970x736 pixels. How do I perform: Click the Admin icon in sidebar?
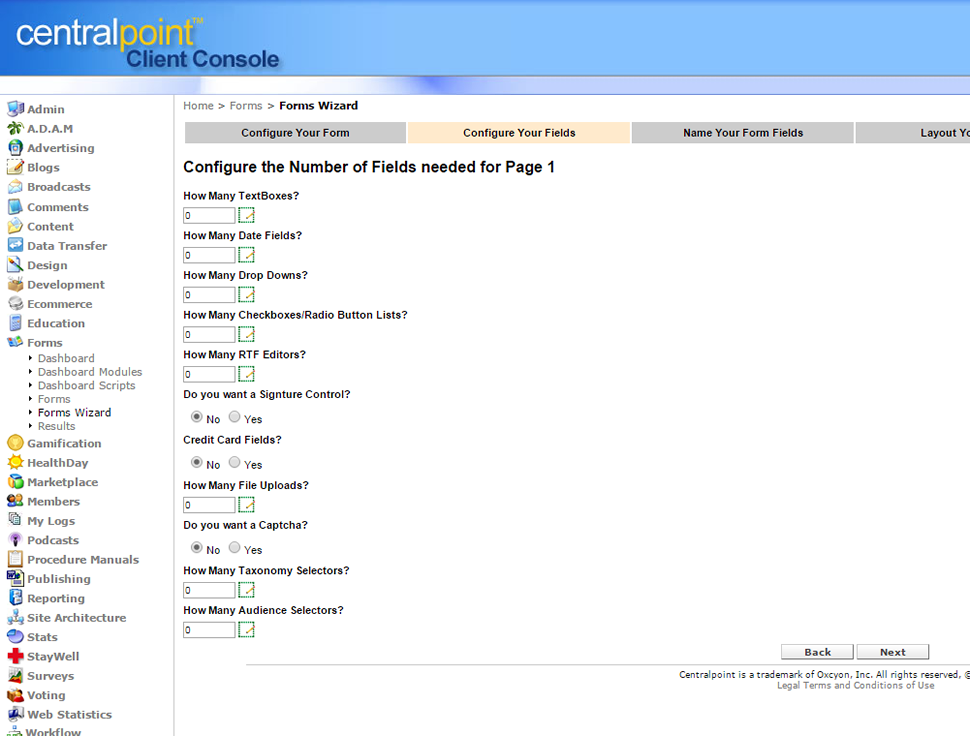pyautogui.click(x=15, y=109)
